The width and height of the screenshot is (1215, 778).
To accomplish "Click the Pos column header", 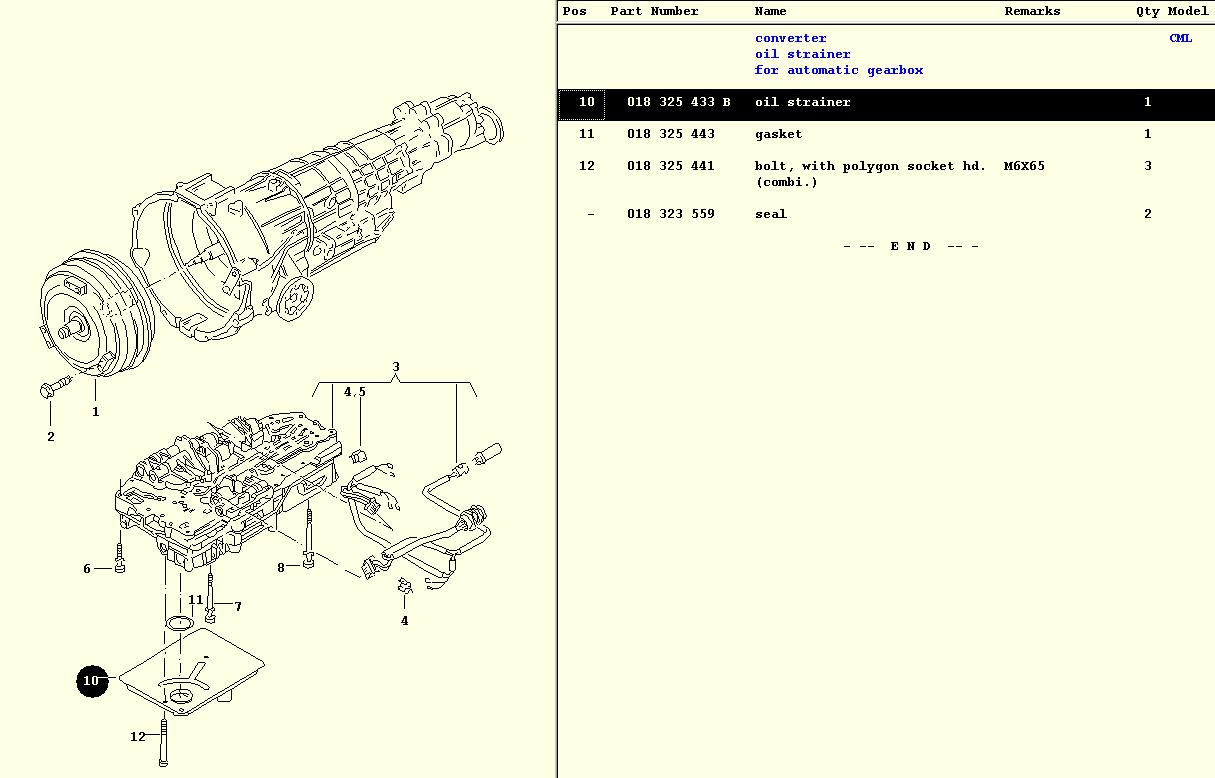I will pyautogui.click(x=575, y=11).
